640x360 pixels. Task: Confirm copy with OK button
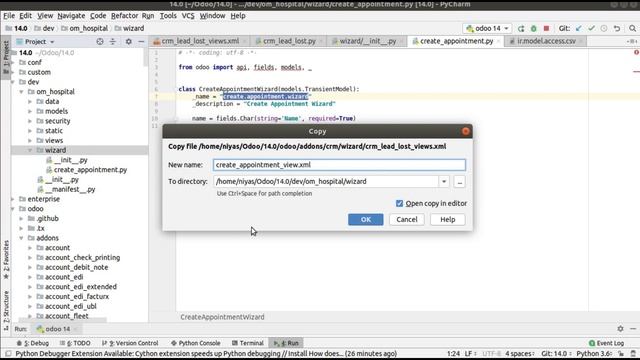click(x=366, y=220)
